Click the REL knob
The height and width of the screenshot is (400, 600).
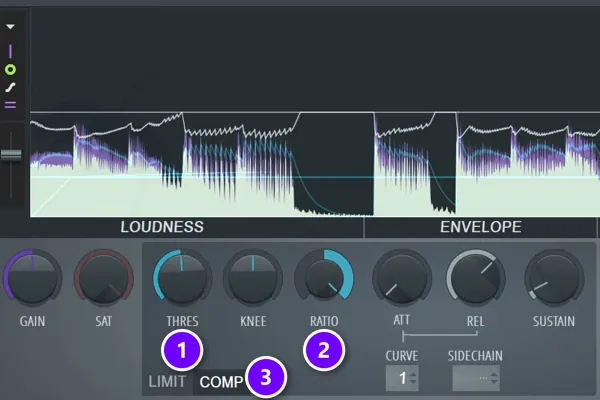(476, 278)
